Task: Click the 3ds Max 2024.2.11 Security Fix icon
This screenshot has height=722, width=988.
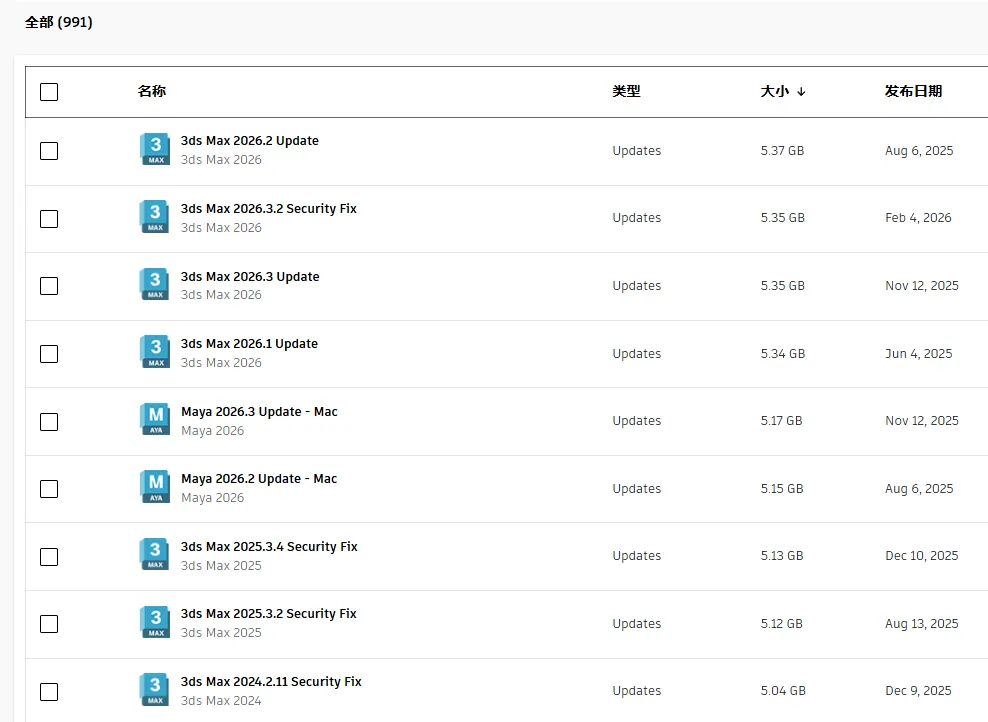Action: [155, 690]
